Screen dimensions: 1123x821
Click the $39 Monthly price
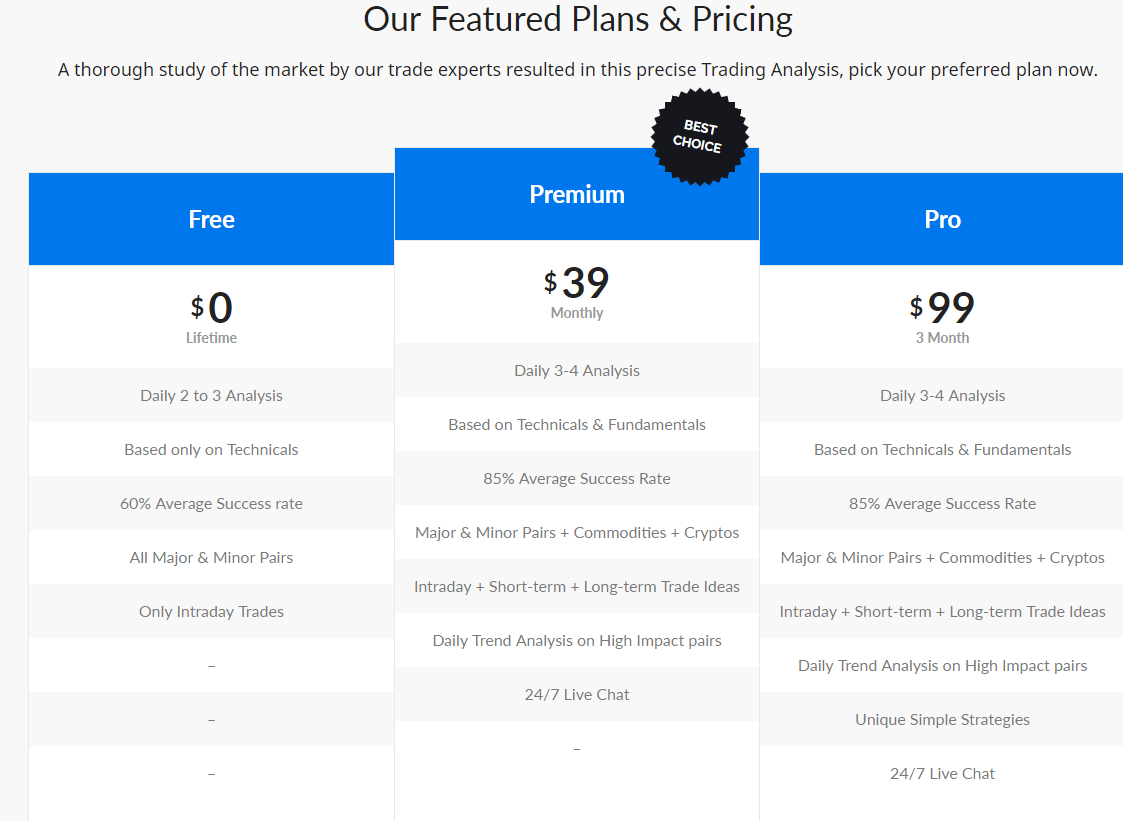click(x=577, y=293)
